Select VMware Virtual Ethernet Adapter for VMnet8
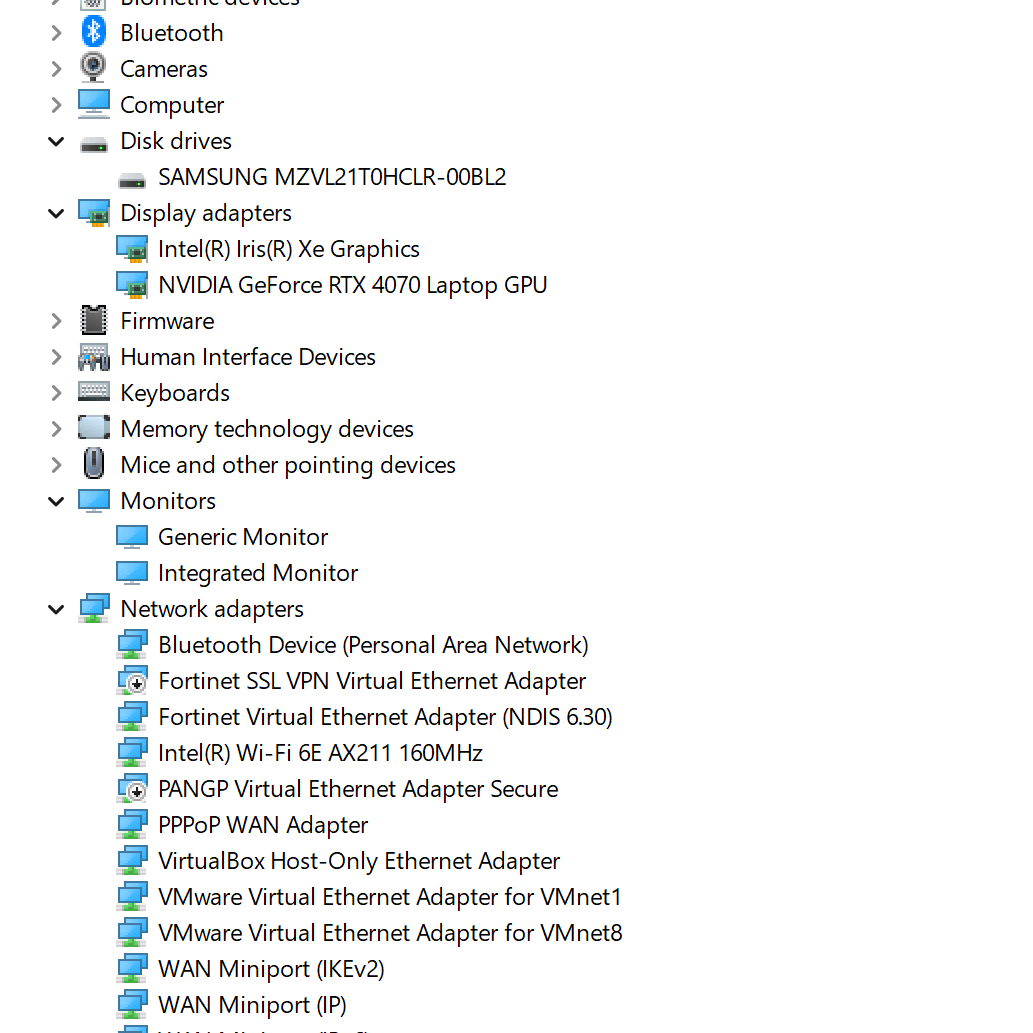Screen dimensions: 1033x1033 tap(390, 933)
